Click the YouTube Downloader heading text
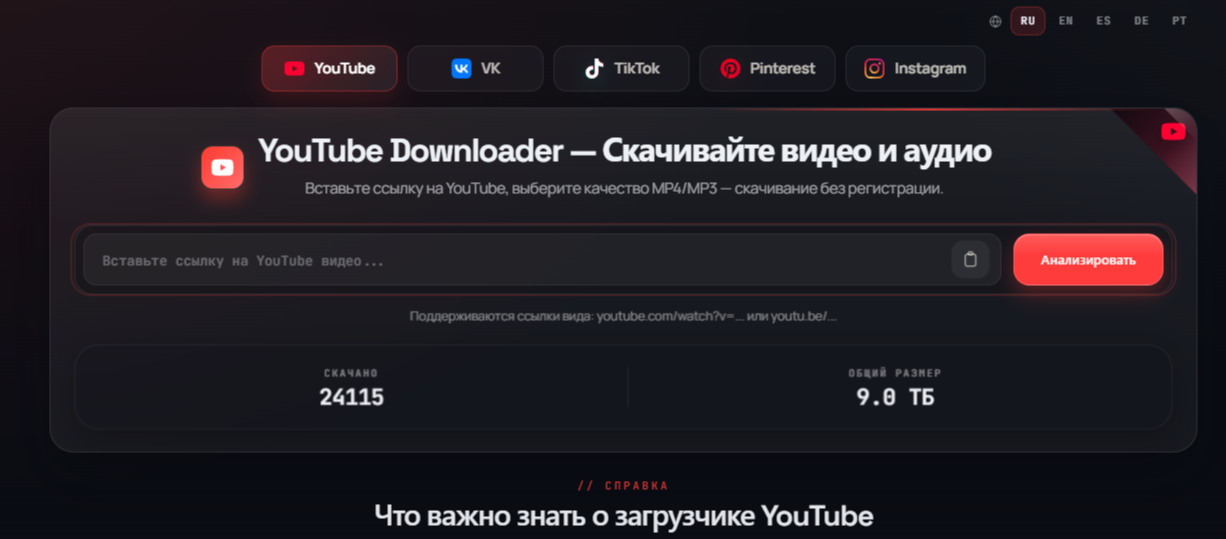The image size is (1226, 539). (x=625, y=151)
